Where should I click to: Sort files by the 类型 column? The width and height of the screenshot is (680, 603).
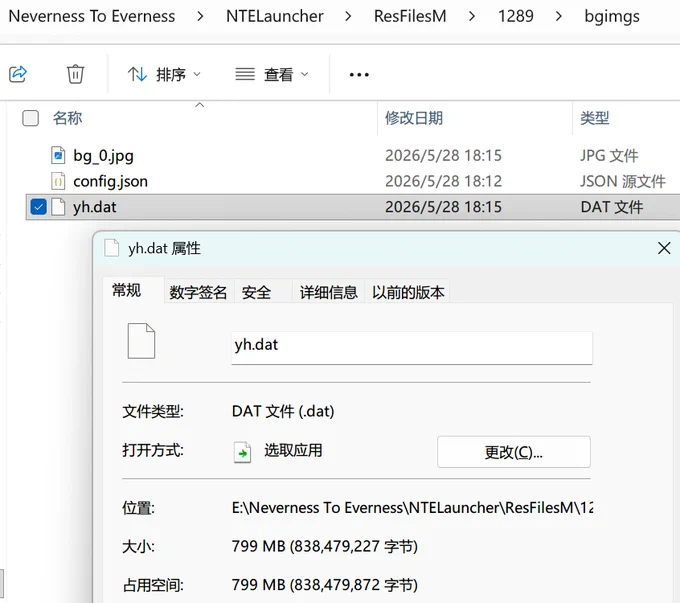pos(595,118)
